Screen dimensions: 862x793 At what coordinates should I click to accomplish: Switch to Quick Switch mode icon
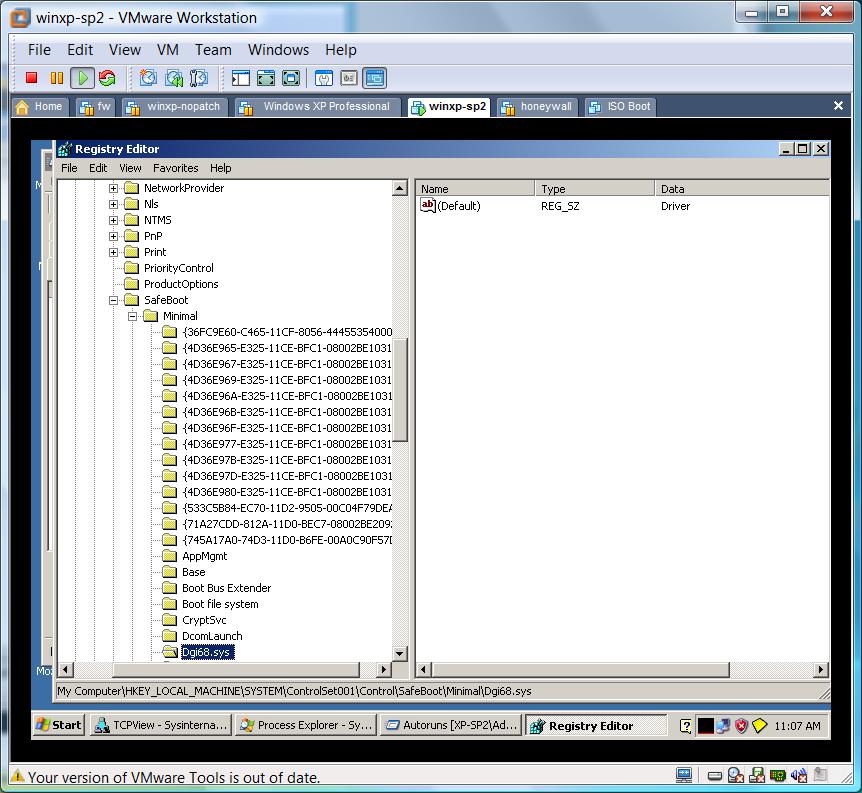pyautogui.click(x=266, y=78)
